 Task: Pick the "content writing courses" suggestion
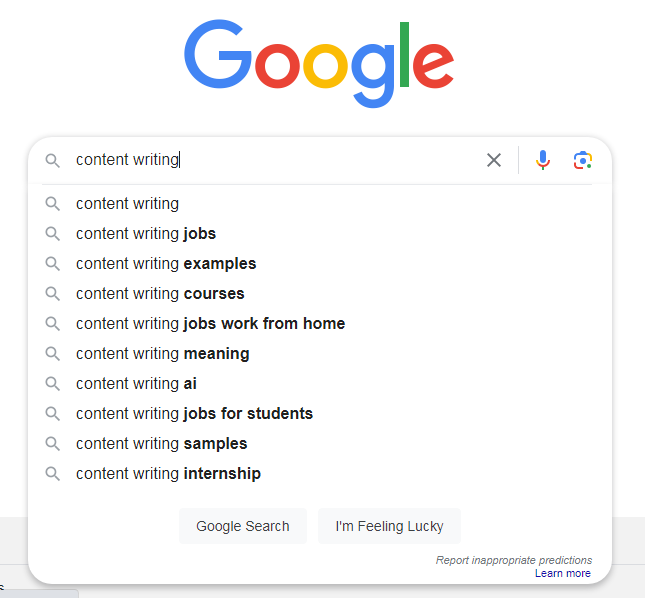(160, 294)
